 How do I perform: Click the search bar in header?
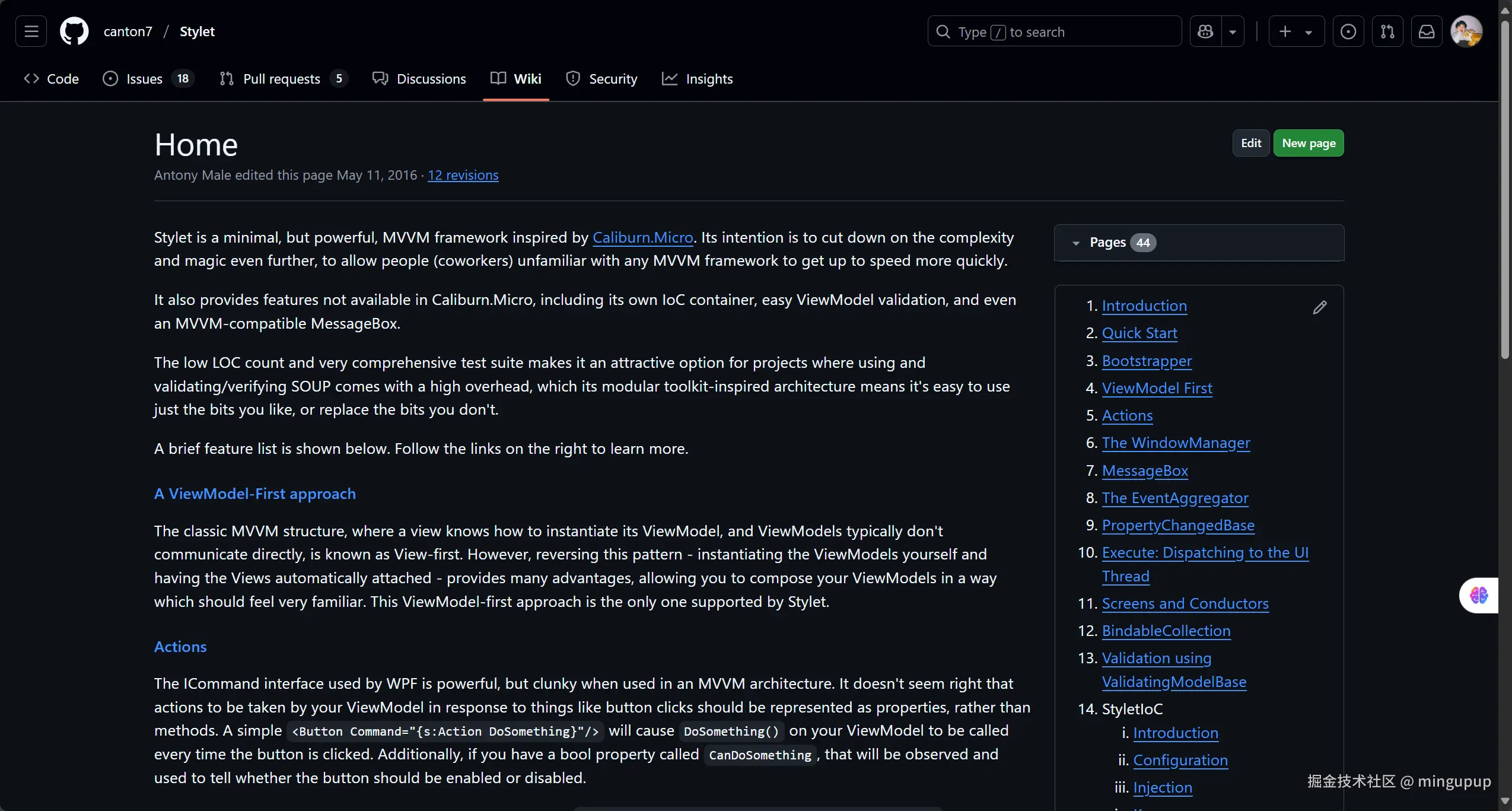(x=1055, y=31)
